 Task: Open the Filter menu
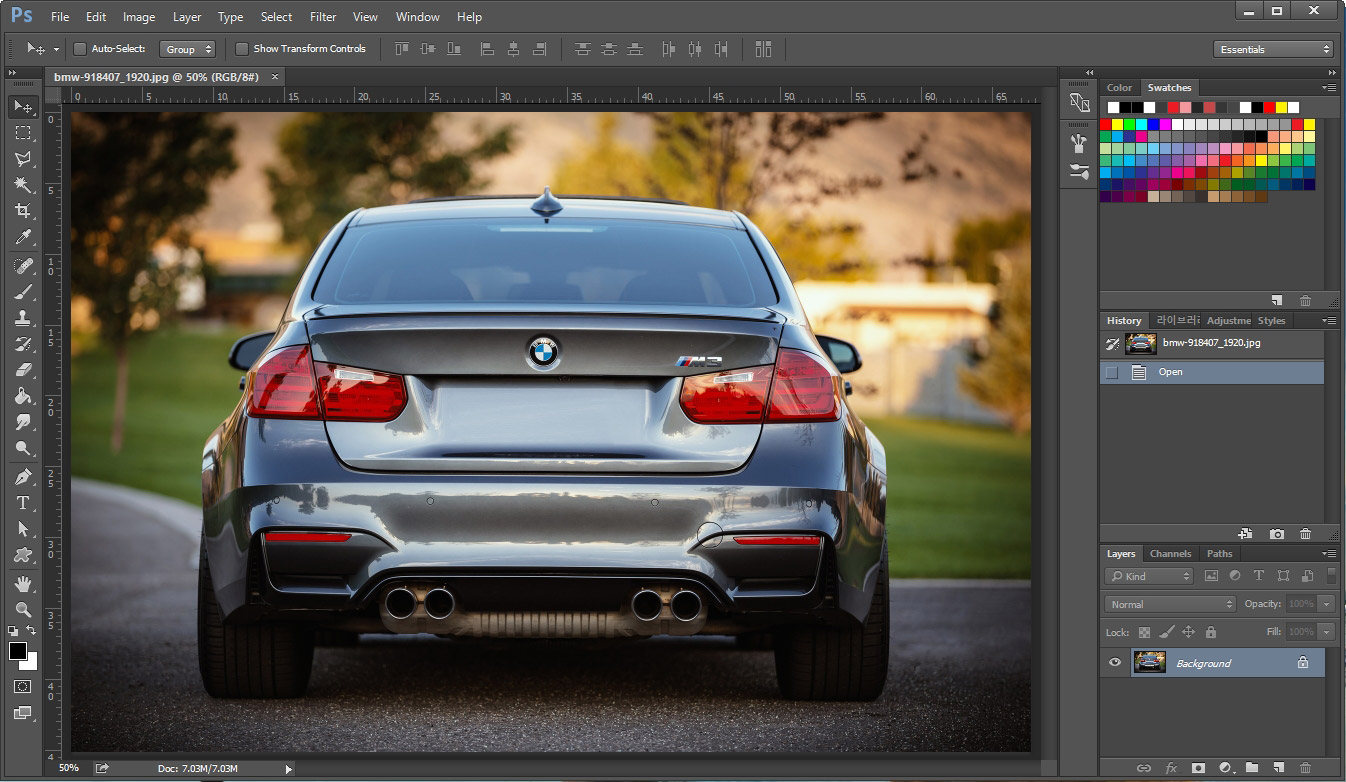[323, 17]
